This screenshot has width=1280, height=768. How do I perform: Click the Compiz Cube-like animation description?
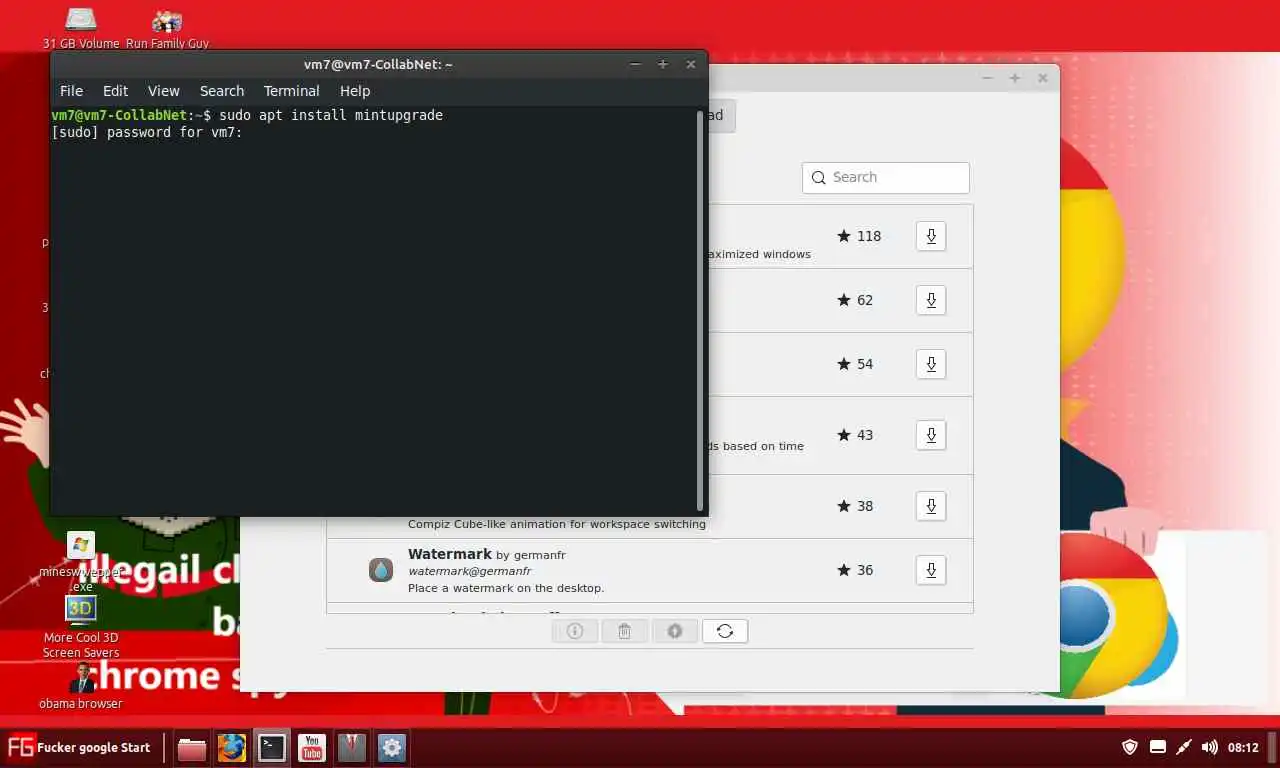coord(557,524)
